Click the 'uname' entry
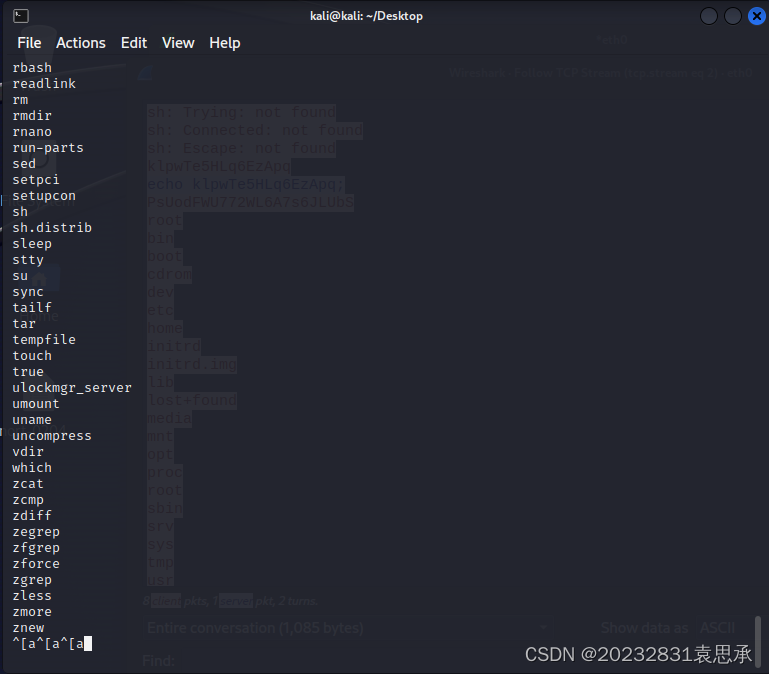Viewport: 769px width, 674px height. 32,420
